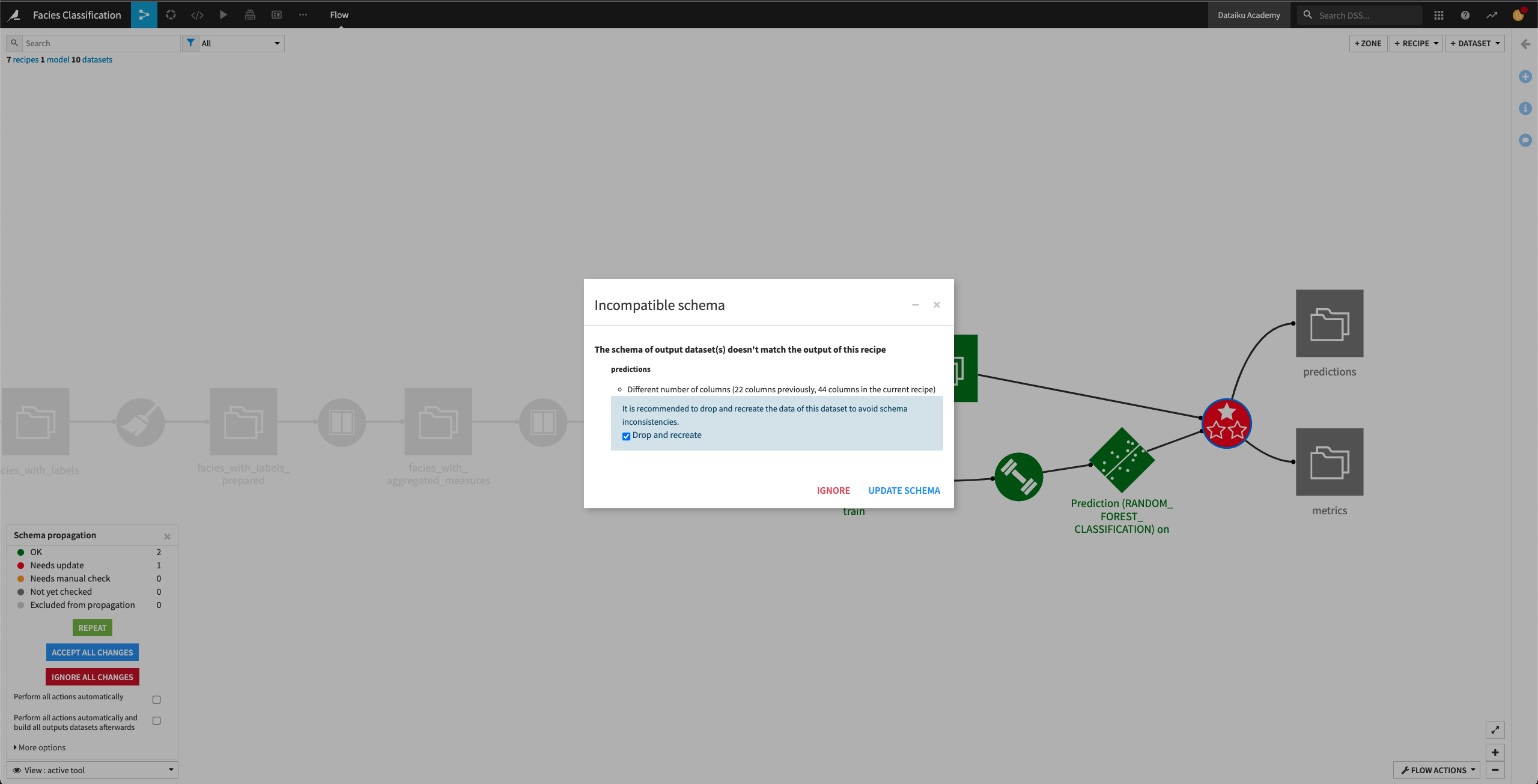The height and width of the screenshot is (784, 1538).
Task: Open the help question mark icon
Action: (1465, 14)
